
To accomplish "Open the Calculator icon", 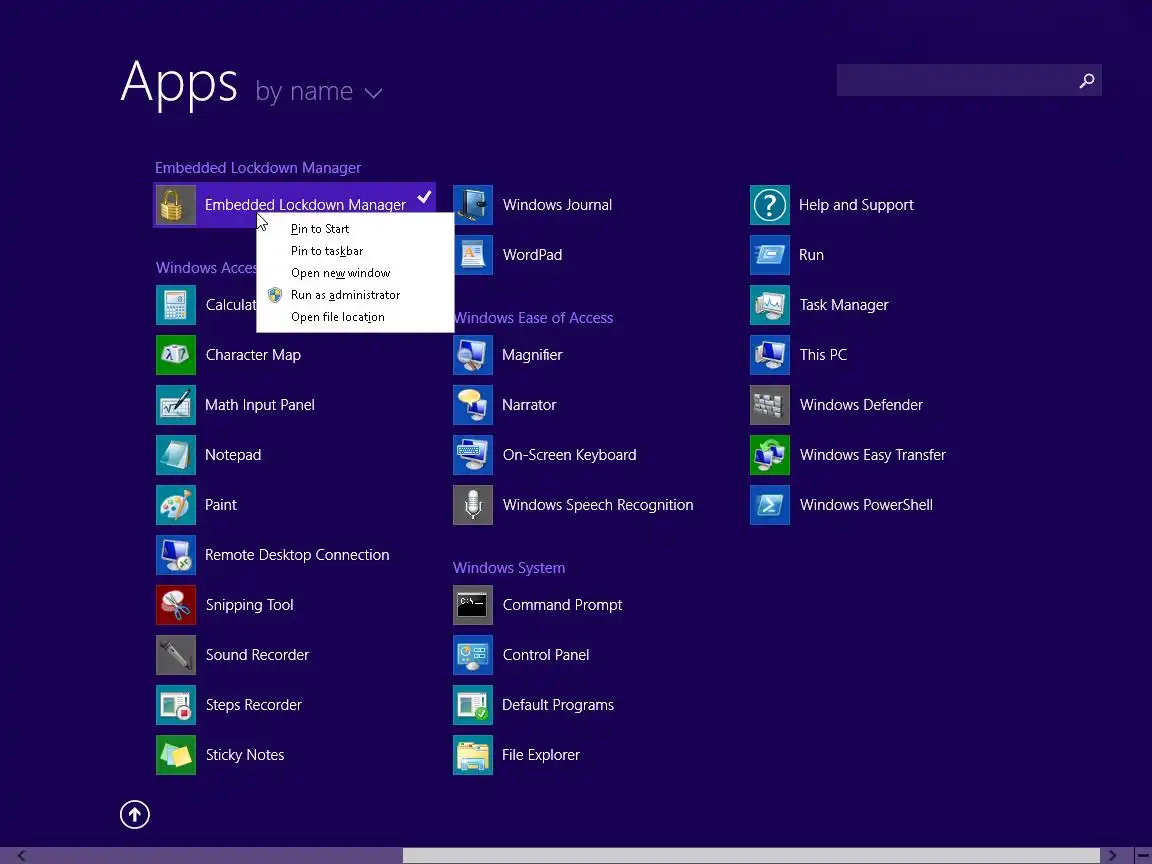I will point(176,305).
